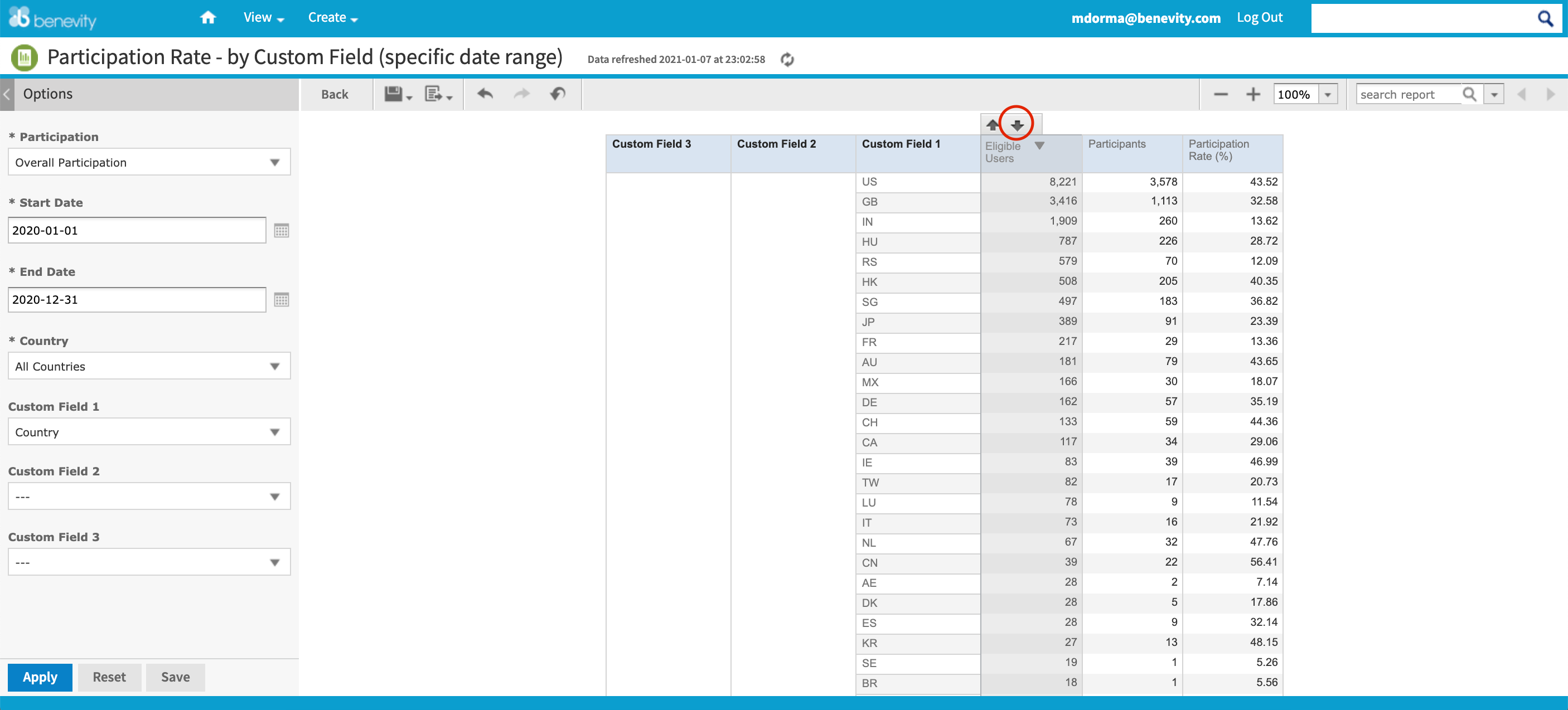Click the green report type icon
The width and height of the screenshot is (1568, 710).
25,58
